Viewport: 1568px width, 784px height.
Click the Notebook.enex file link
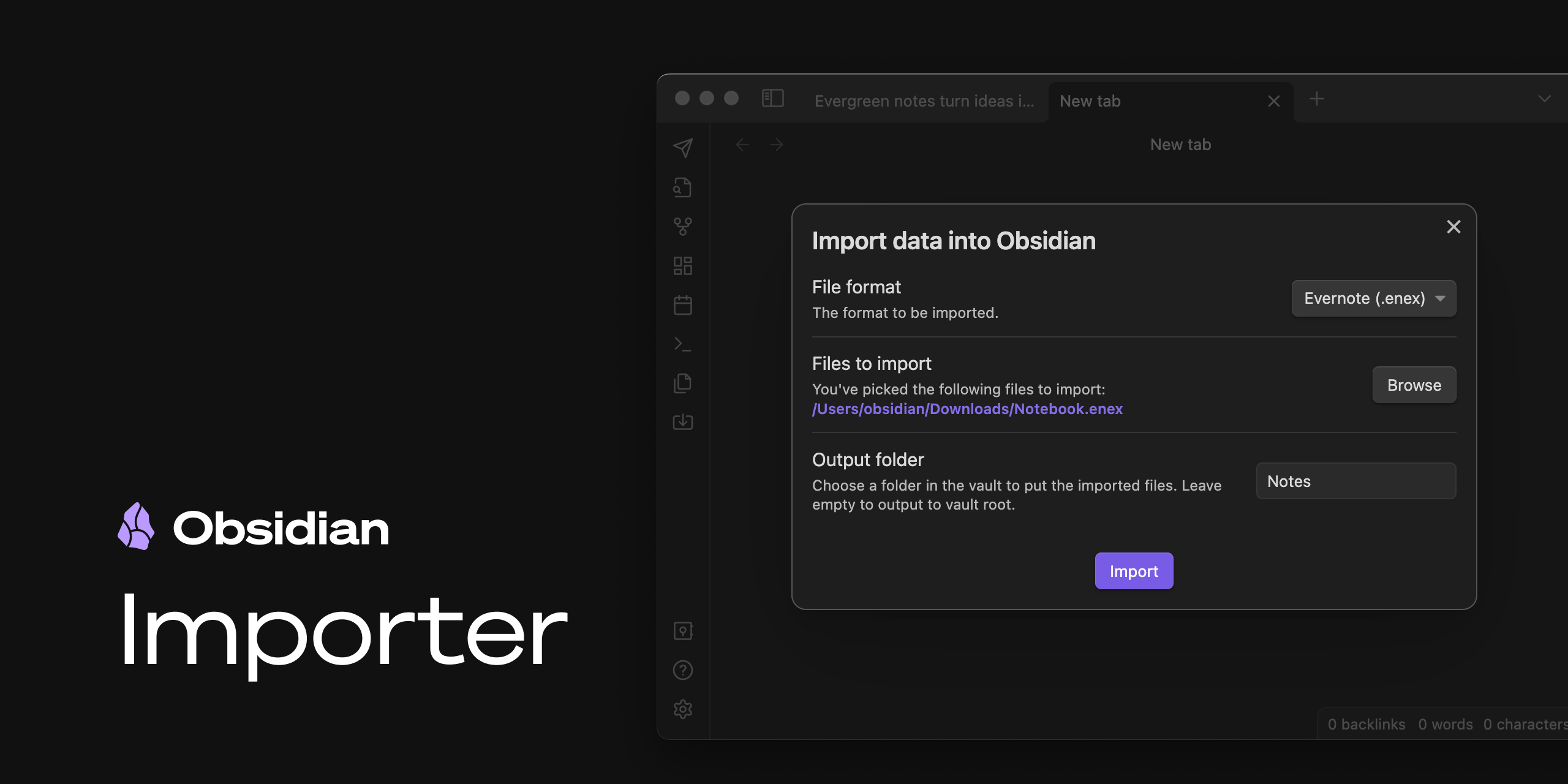[x=967, y=408]
